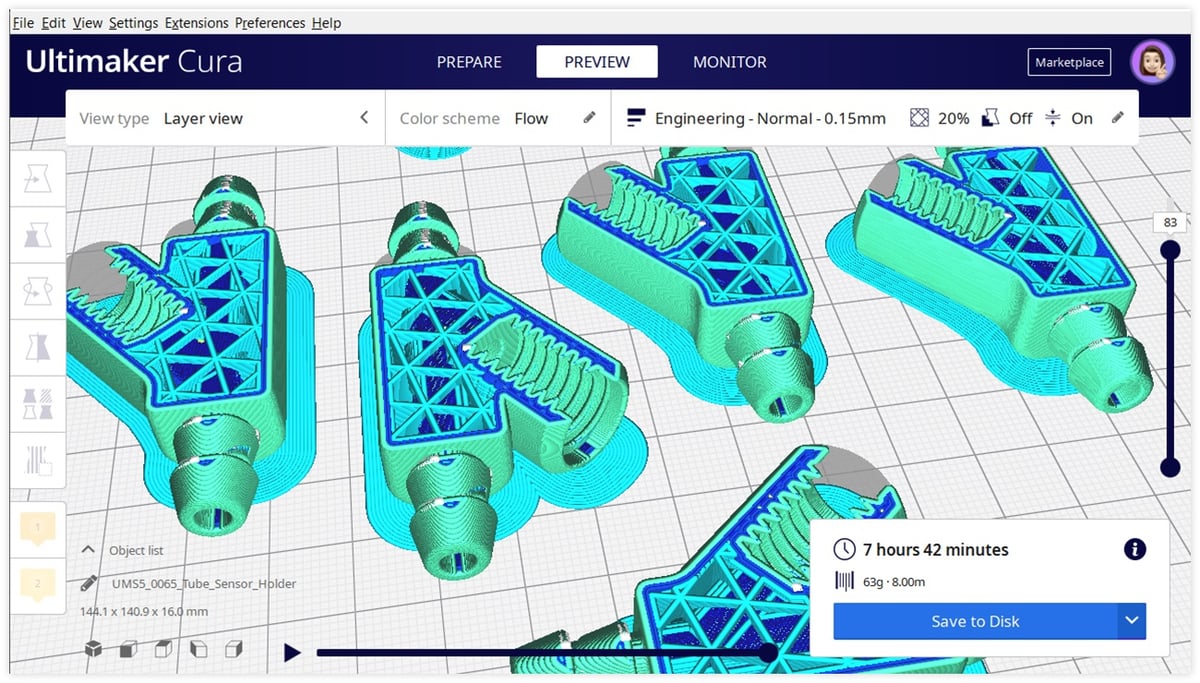Select the Scale tool in left toolbar

point(38,235)
